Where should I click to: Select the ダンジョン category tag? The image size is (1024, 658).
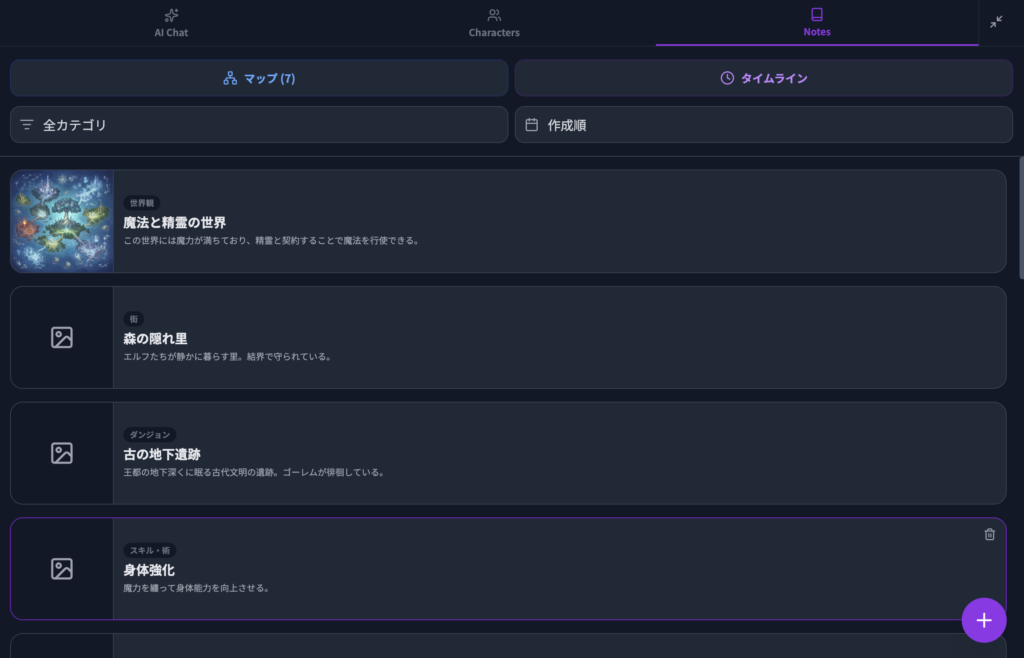[x=149, y=435]
